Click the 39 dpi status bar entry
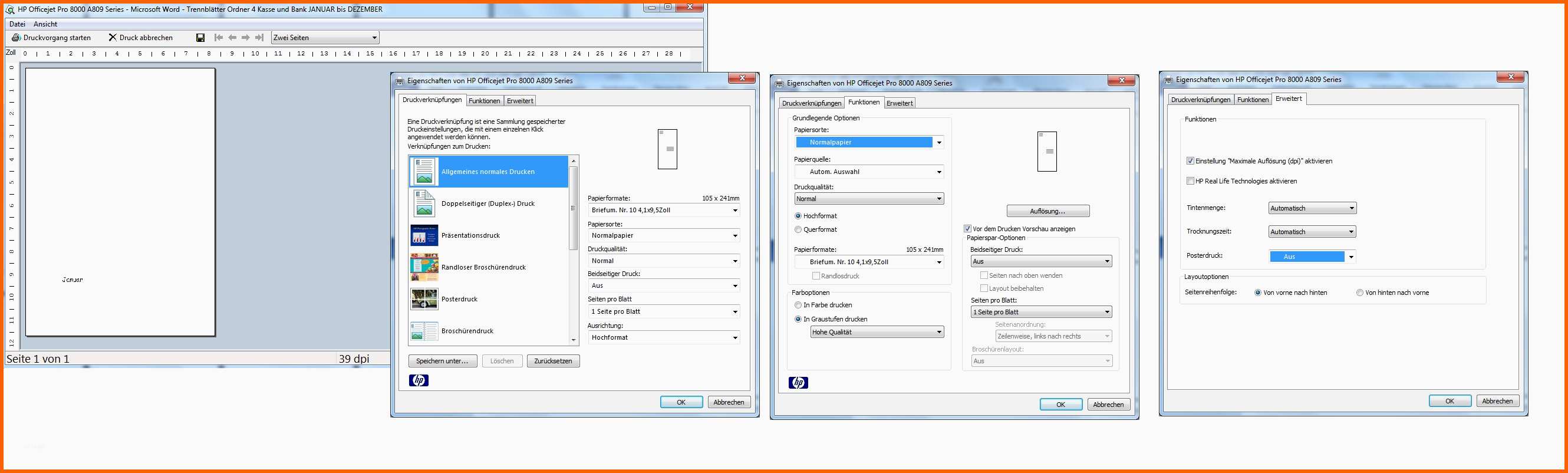Screen dimensions: 1568x473 coord(354,359)
